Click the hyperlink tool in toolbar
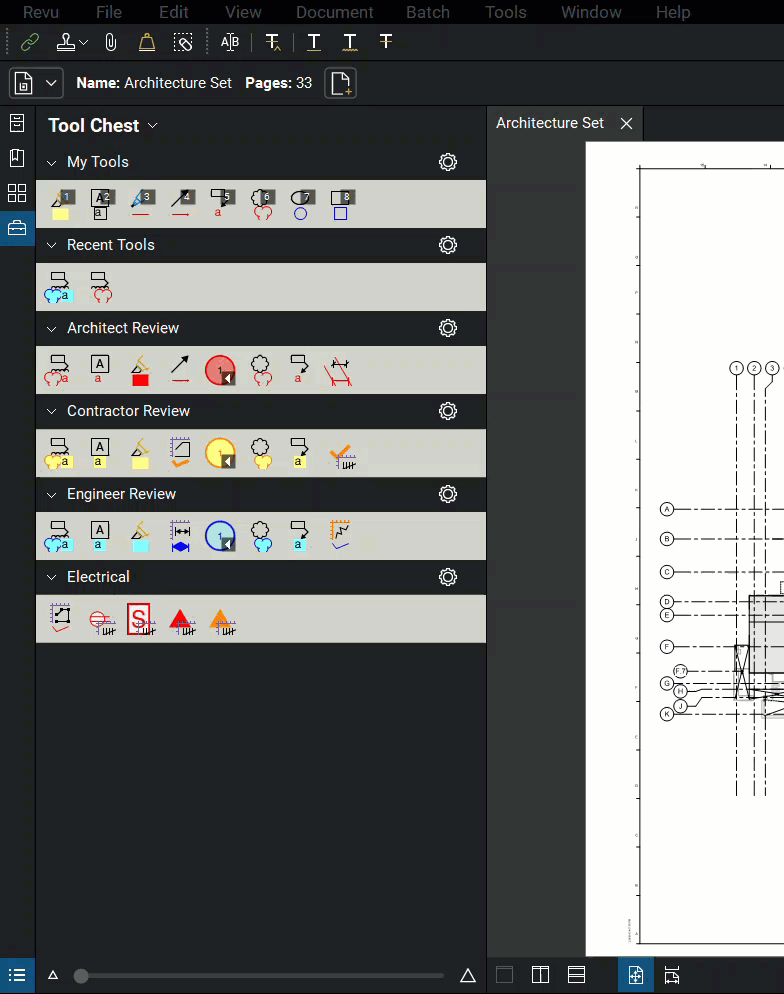Screen dimensions: 784x994 (x=30, y=42)
